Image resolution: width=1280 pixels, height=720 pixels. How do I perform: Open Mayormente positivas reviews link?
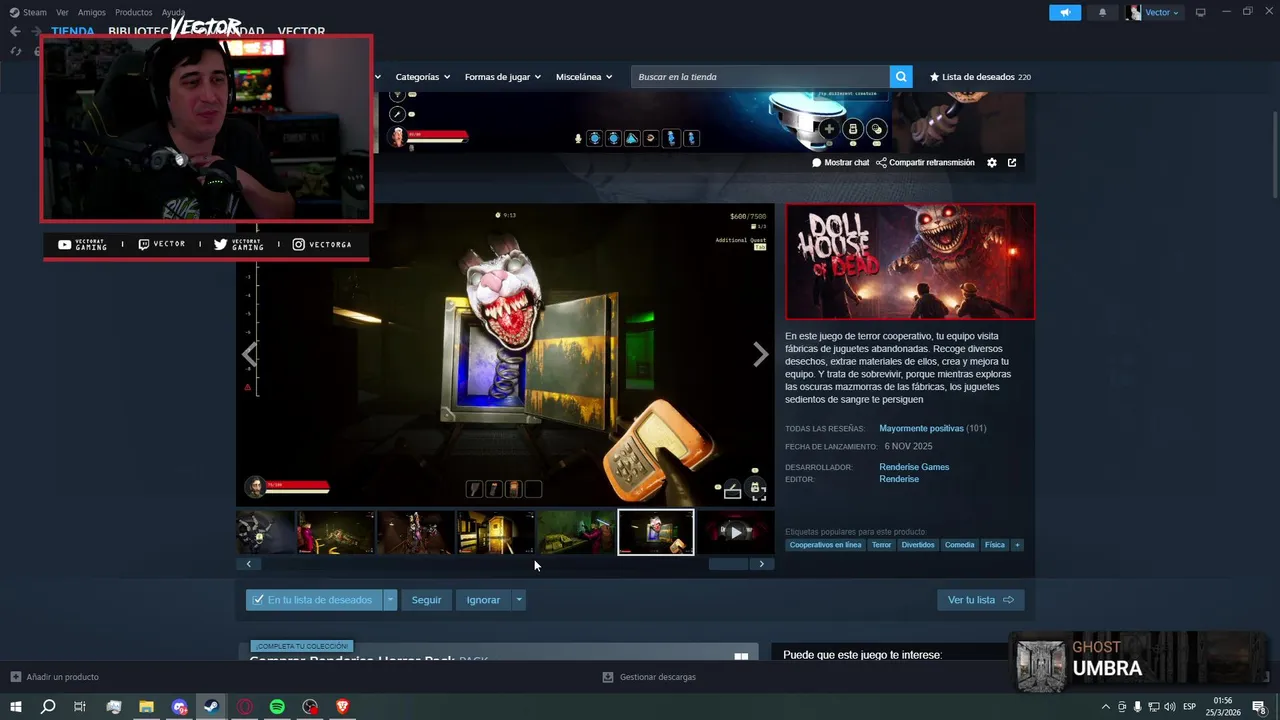tap(921, 428)
